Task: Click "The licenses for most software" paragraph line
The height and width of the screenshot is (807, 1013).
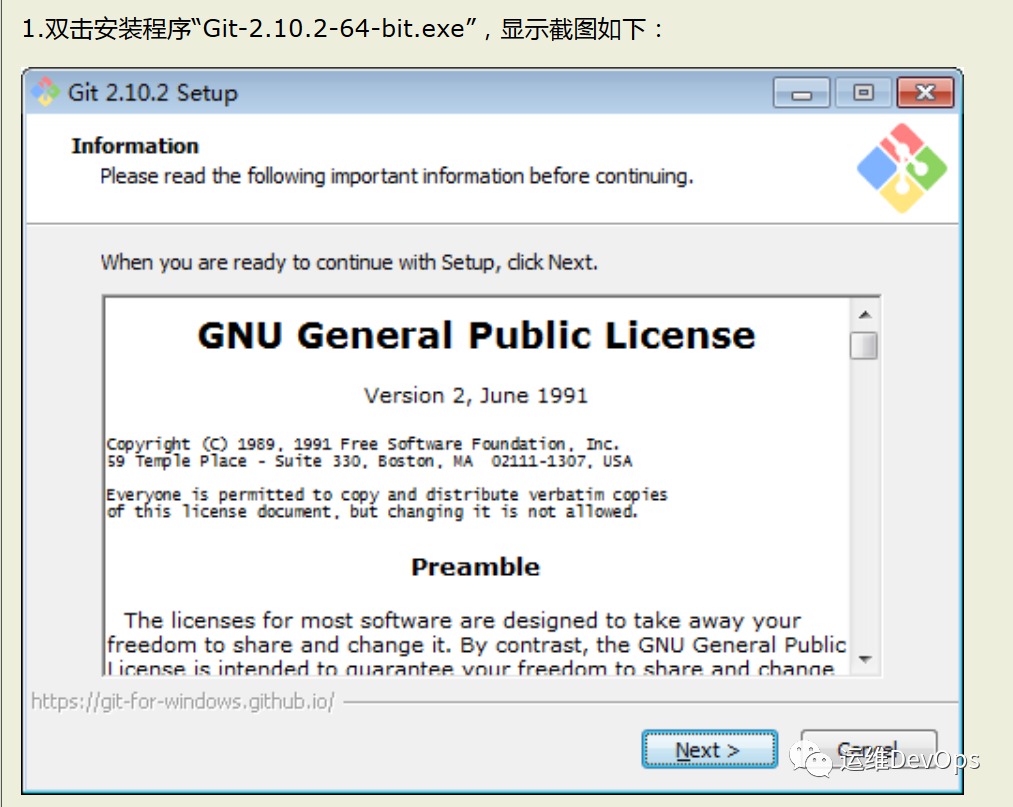Action: point(463,620)
